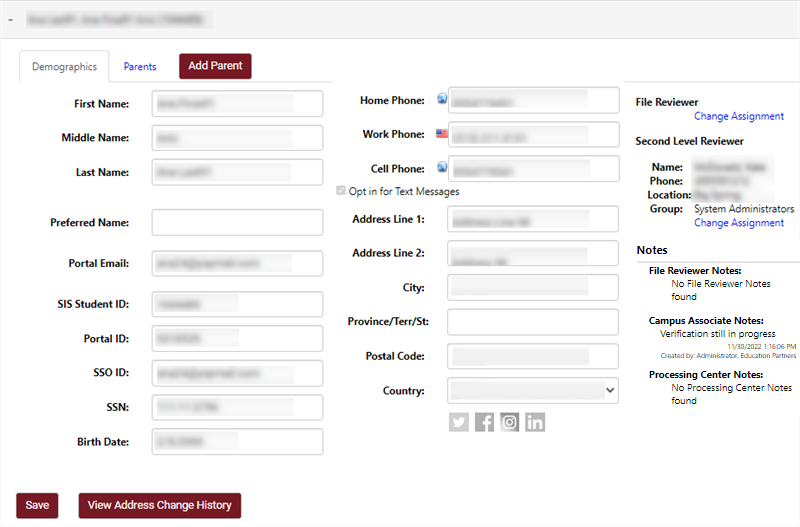Viewport: 800px width, 527px height.
Task: Switch to the Parents tab
Action: click(140, 67)
